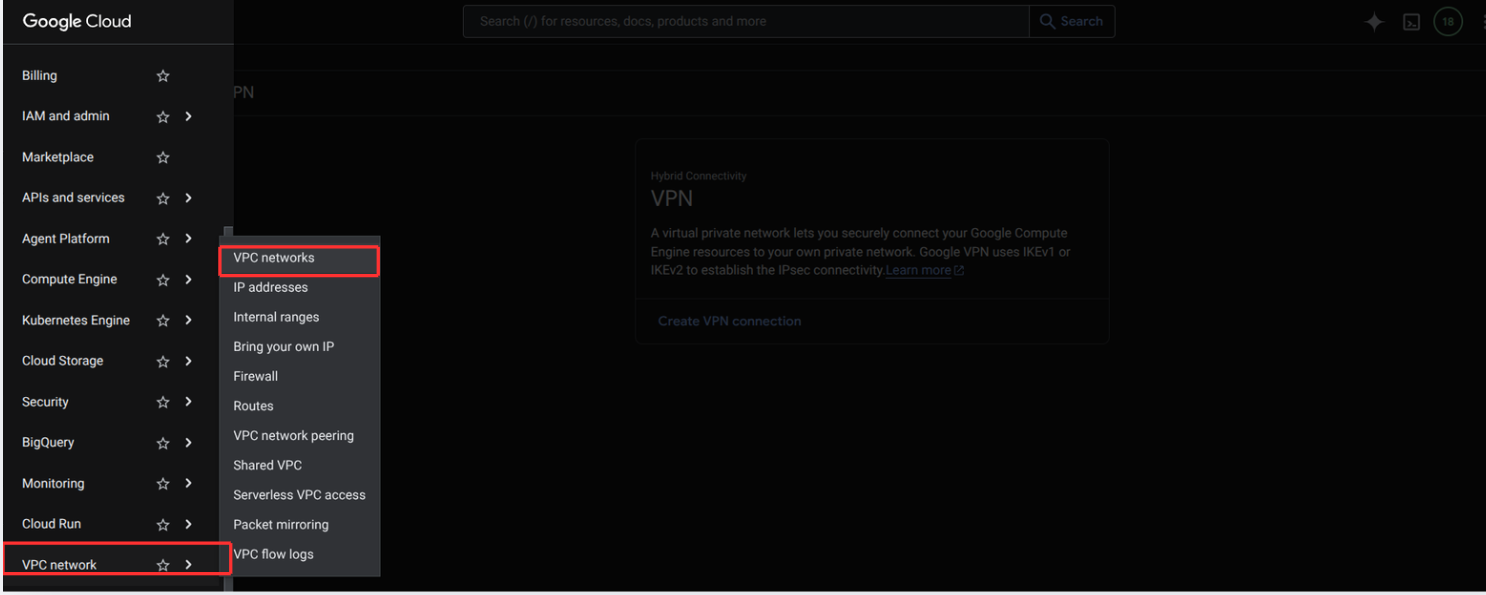Star the Marketplace entry

pos(163,158)
